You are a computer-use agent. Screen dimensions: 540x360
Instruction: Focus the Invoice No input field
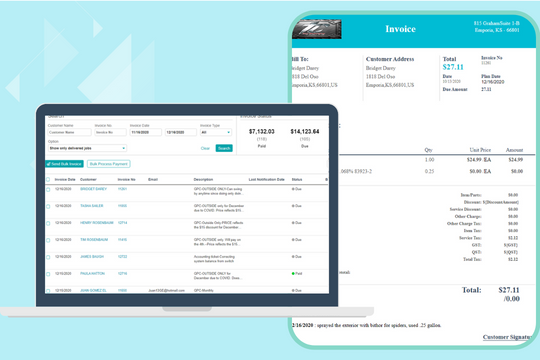111,132
